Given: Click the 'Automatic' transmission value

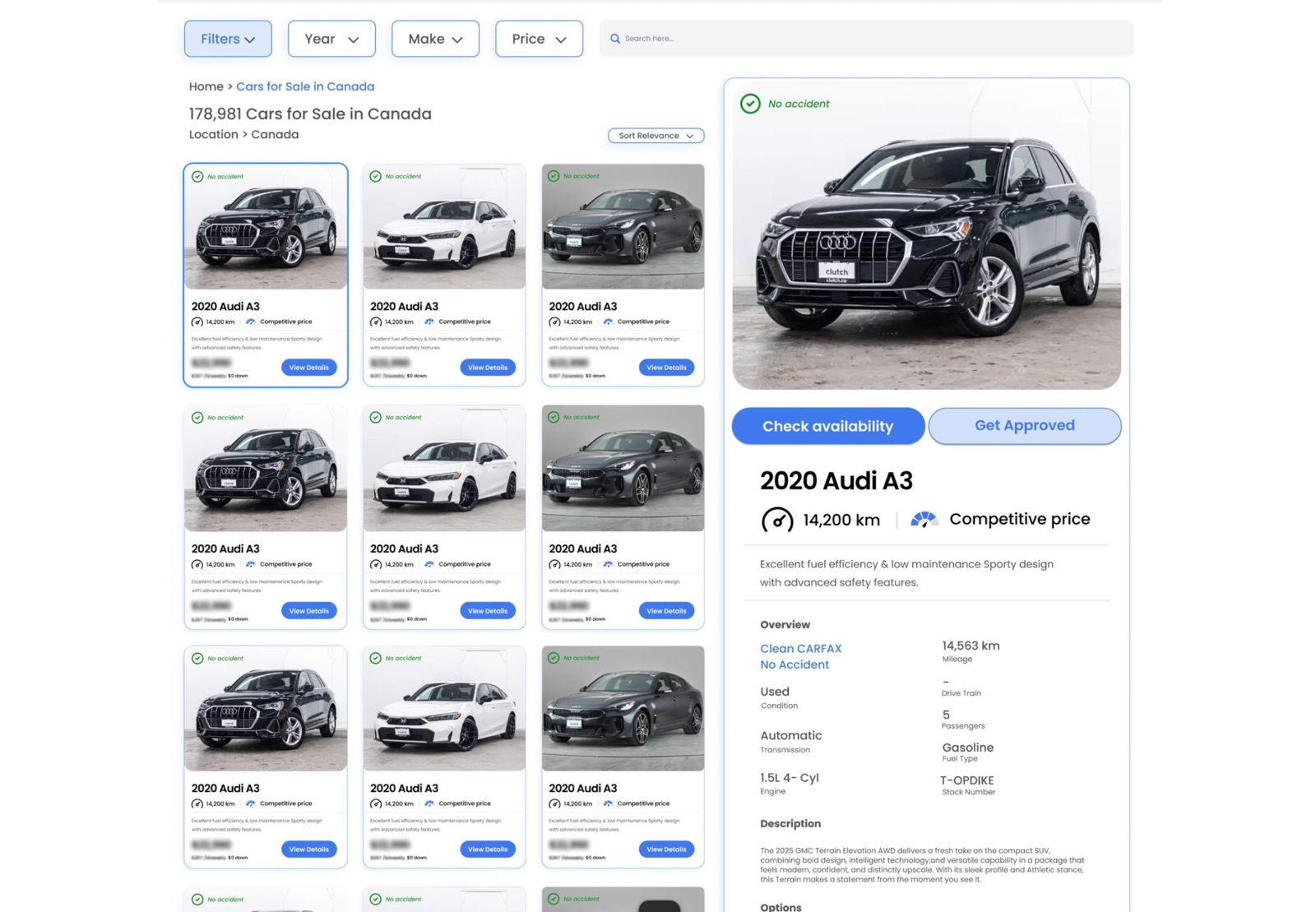Looking at the screenshot, I should coord(791,735).
